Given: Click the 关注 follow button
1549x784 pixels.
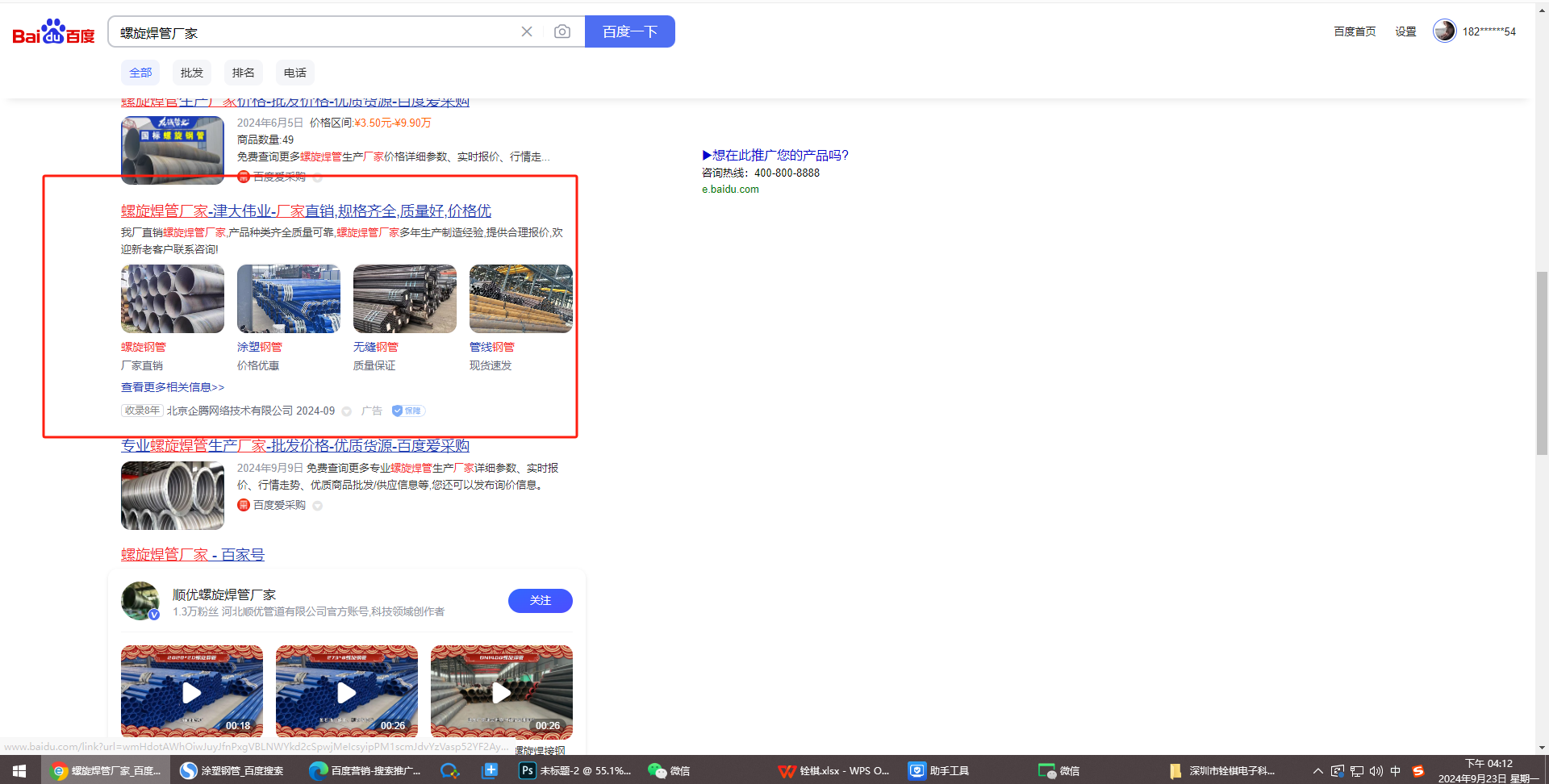Looking at the screenshot, I should point(541,601).
